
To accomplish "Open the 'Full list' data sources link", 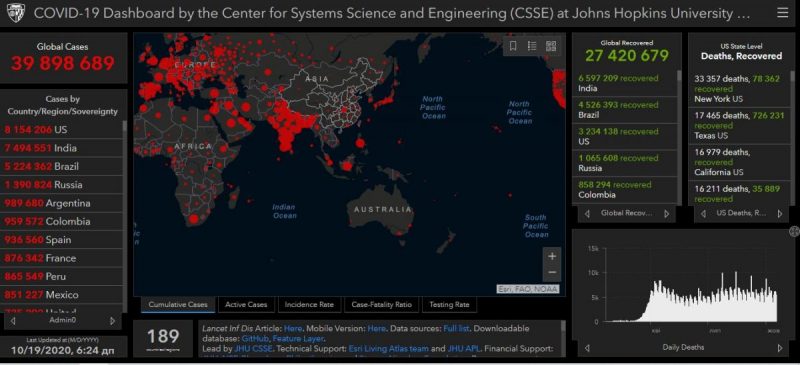I will [x=456, y=328].
